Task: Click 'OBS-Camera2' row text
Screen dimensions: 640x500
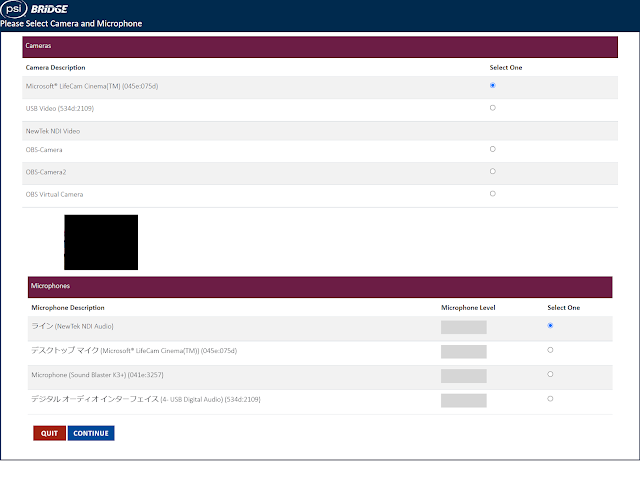Action: tap(46, 172)
